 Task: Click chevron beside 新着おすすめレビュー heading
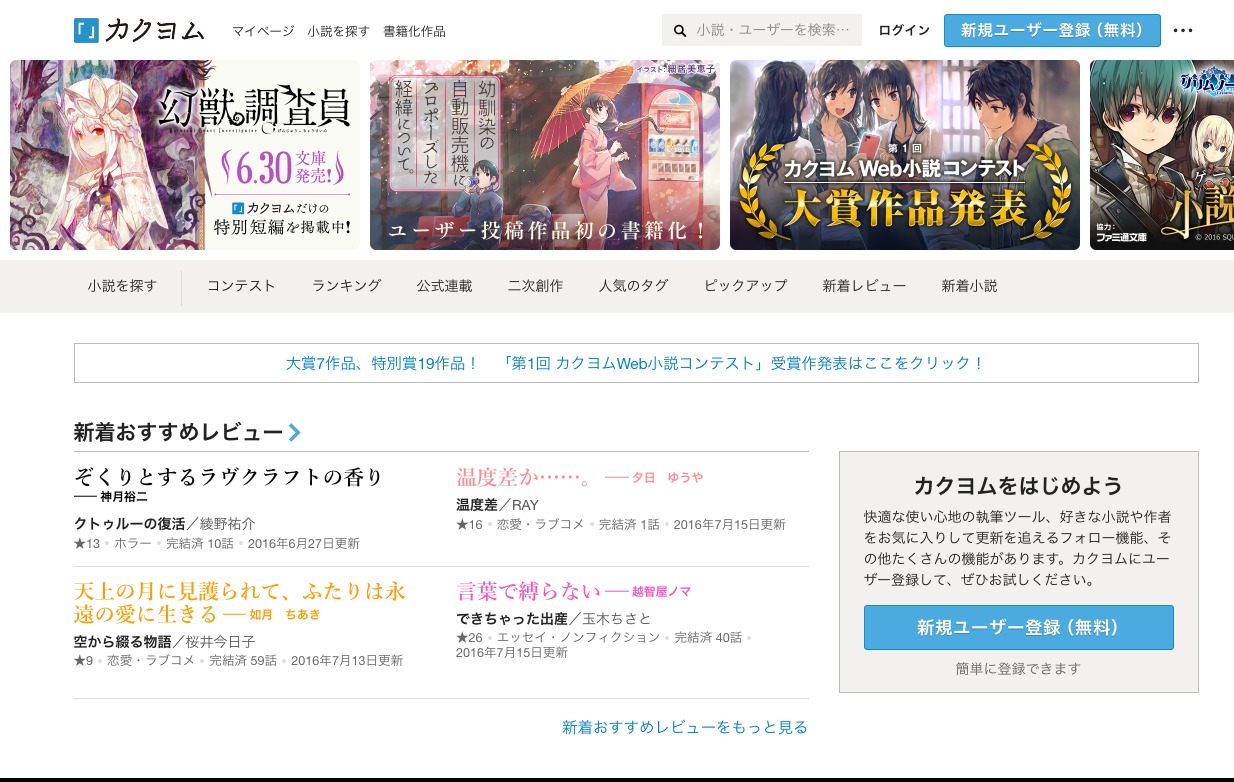(294, 433)
